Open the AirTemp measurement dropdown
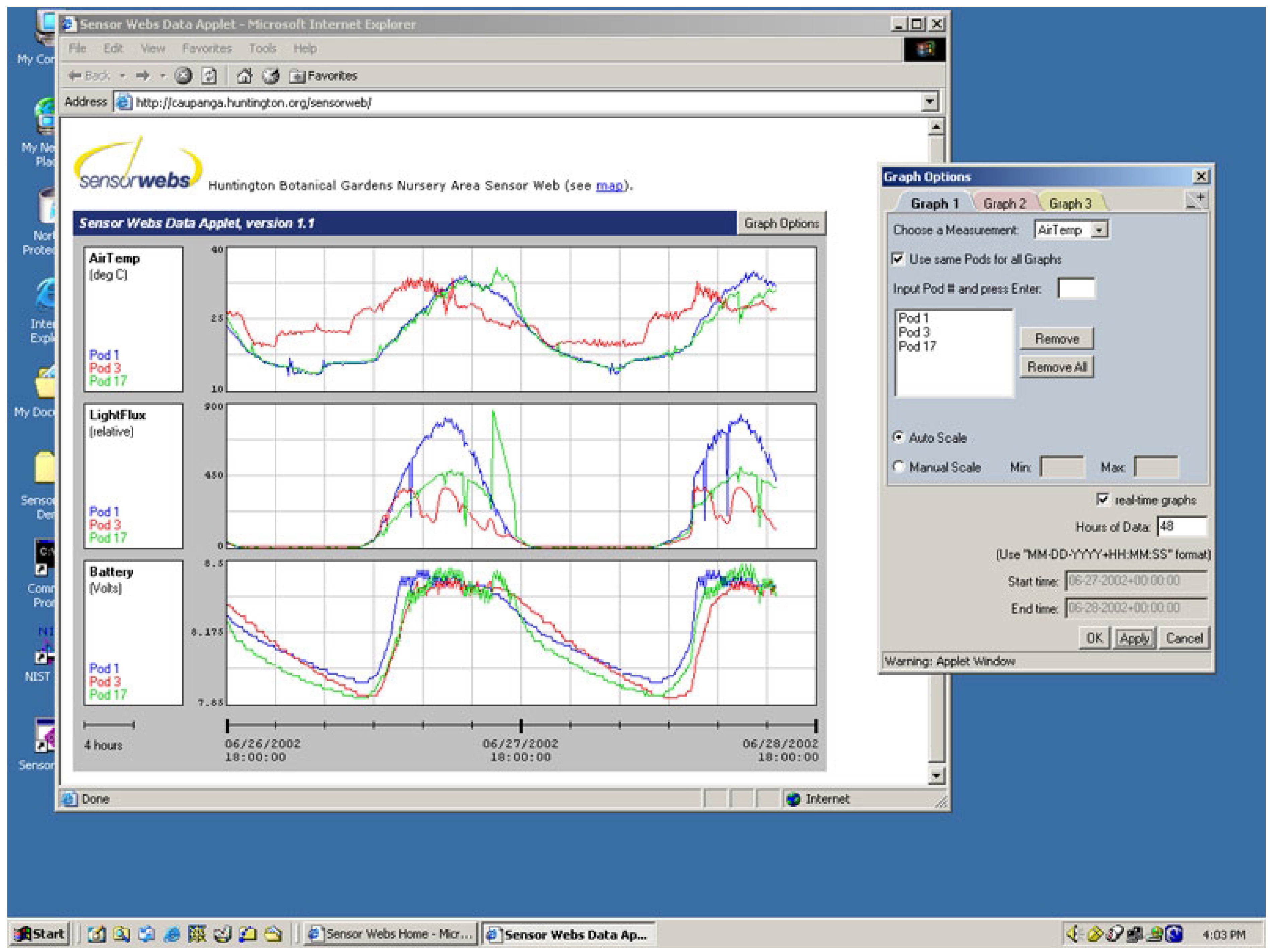This screenshot has width=1270, height=952. point(1098,230)
